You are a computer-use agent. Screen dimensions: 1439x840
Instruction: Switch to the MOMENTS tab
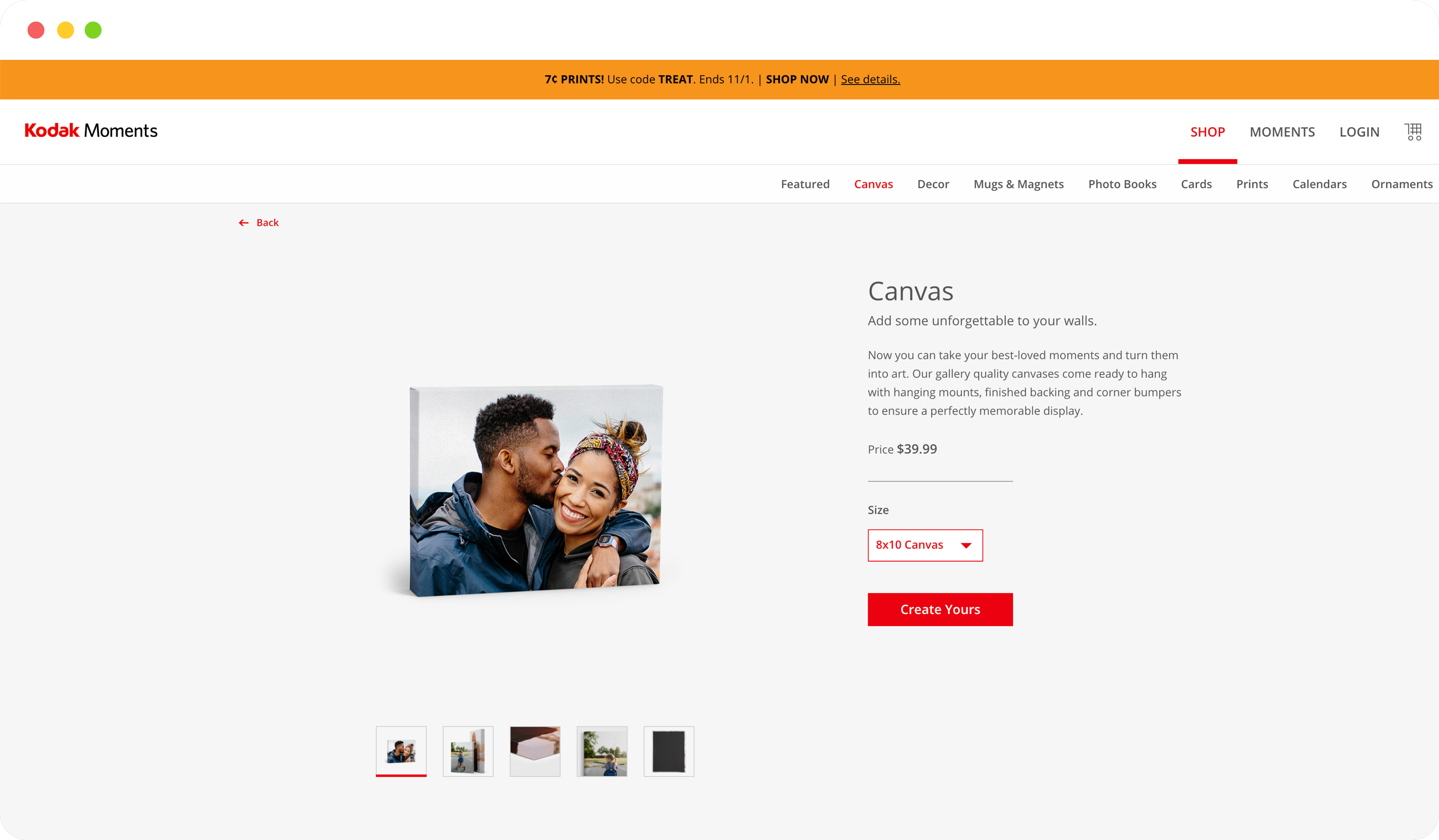point(1282,132)
